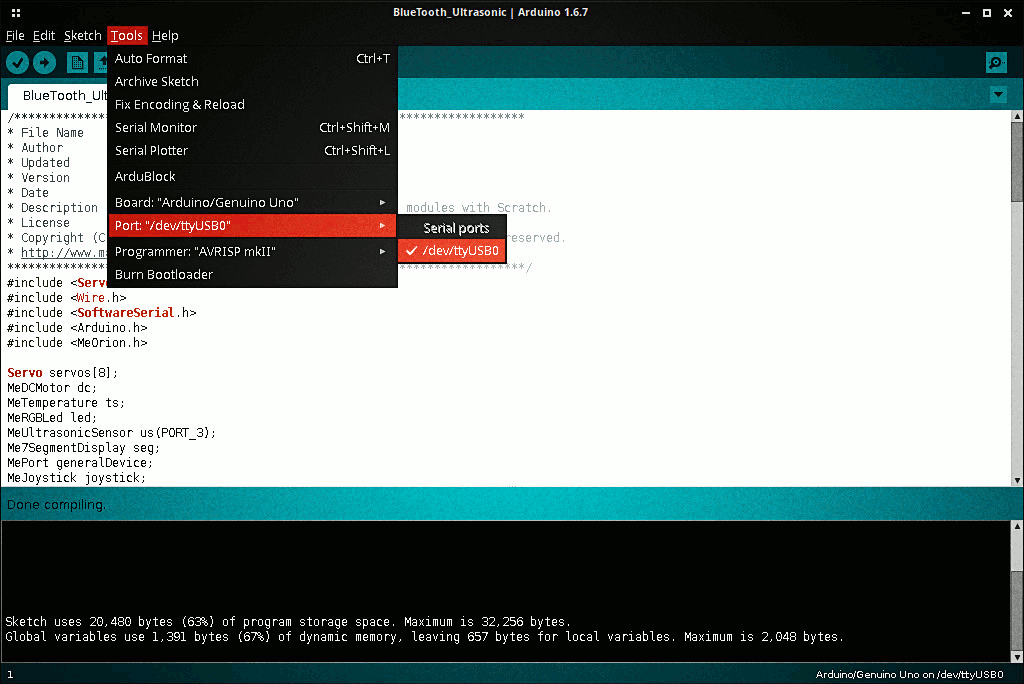This screenshot has width=1024, height=684.
Task: Click code line "MeDCMotor dc;"
Action: coord(52,387)
